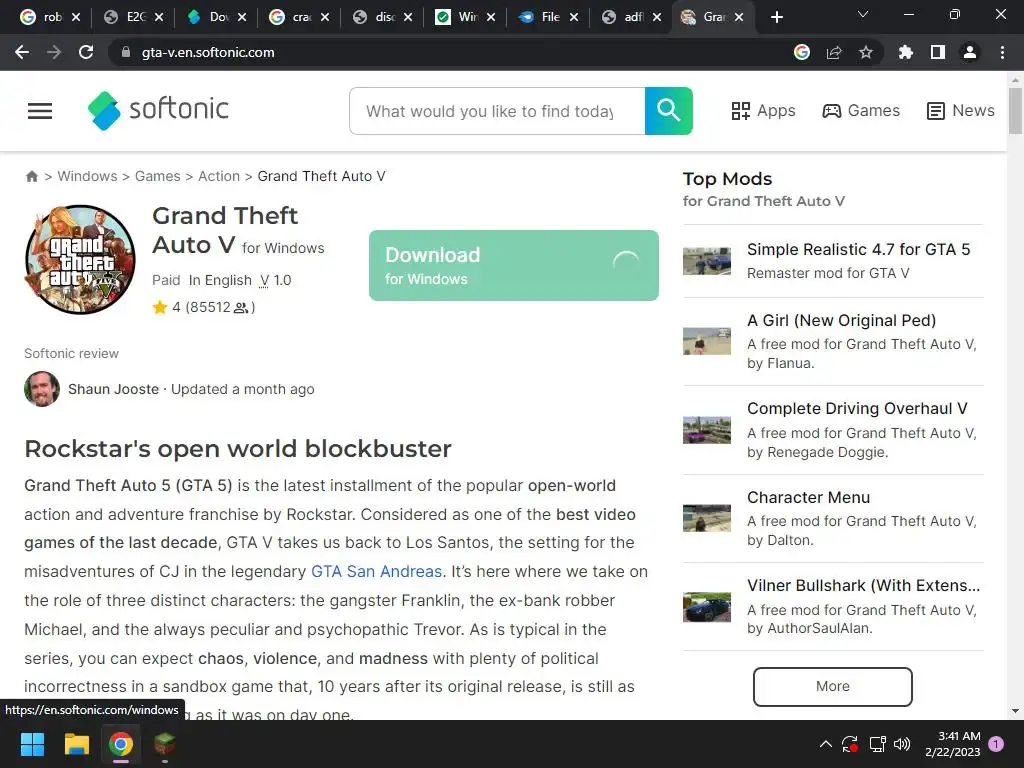Click Simple Realistic mod thumbnail
Viewport: 1024px width, 768px height.
pyautogui.click(x=707, y=261)
